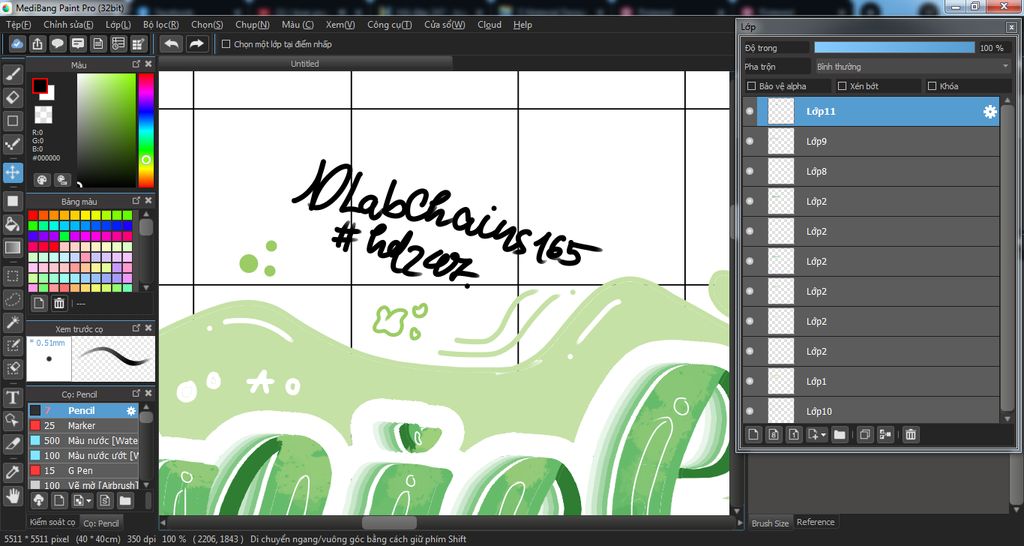Select the G Pen brush
This screenshot has height=546, width=1024.
tap(84, 470)
